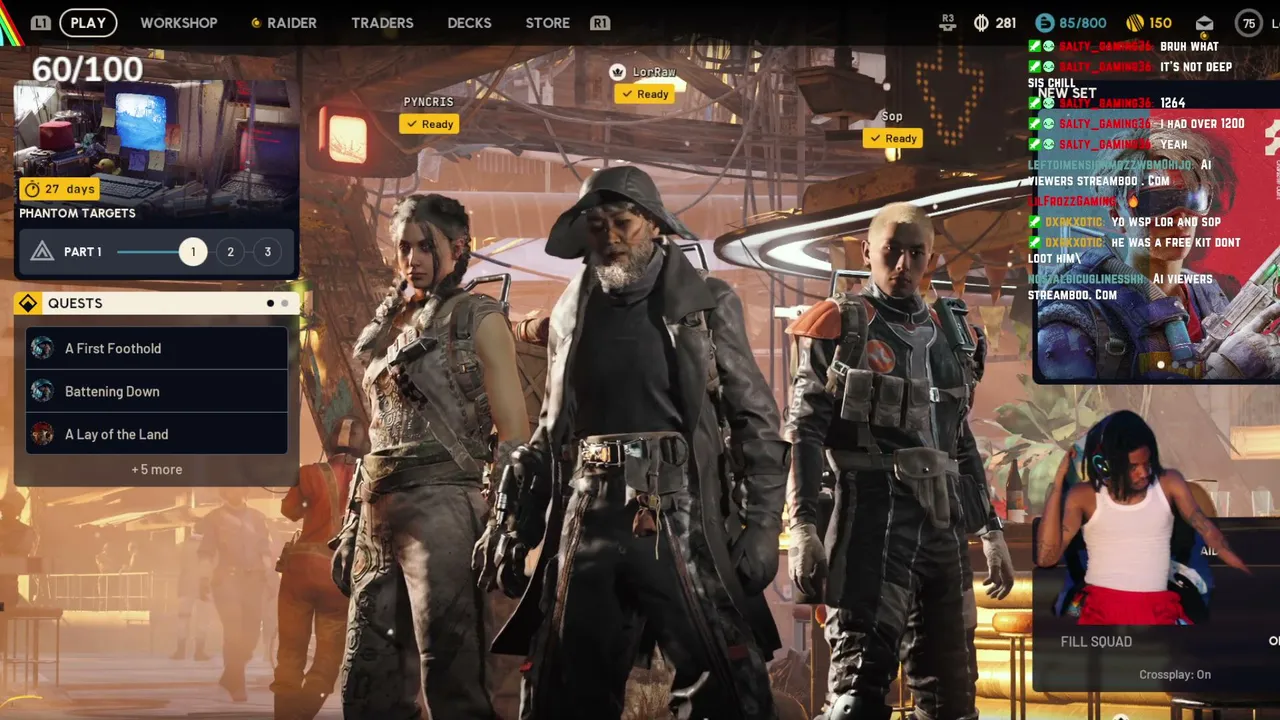Click the checkmark in PYNCRIS's Ready badge
The image size is (1280, 720).
(412, 124)
